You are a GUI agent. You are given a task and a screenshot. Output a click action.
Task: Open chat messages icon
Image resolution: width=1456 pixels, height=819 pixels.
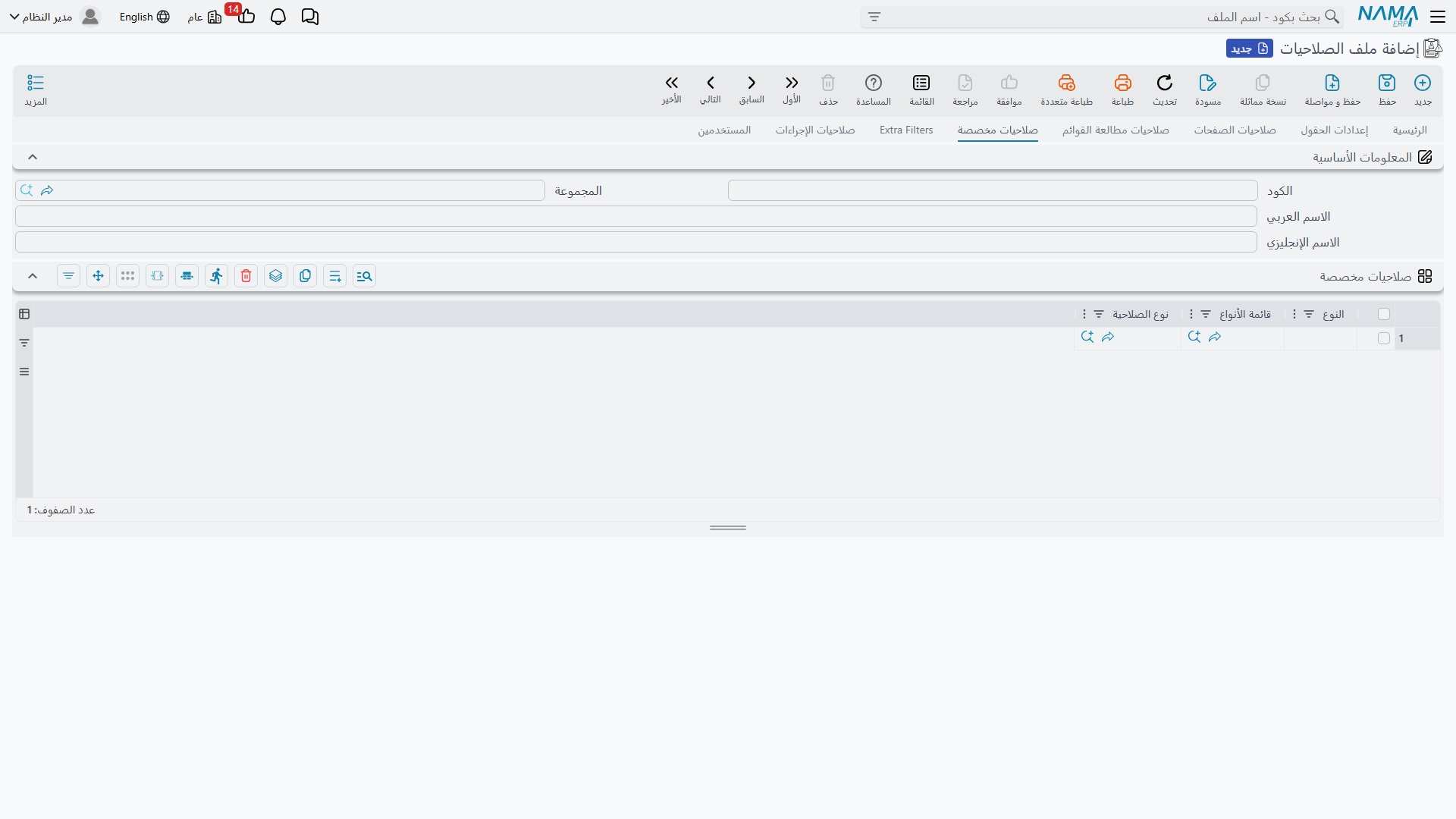click(x=310, y=17)
